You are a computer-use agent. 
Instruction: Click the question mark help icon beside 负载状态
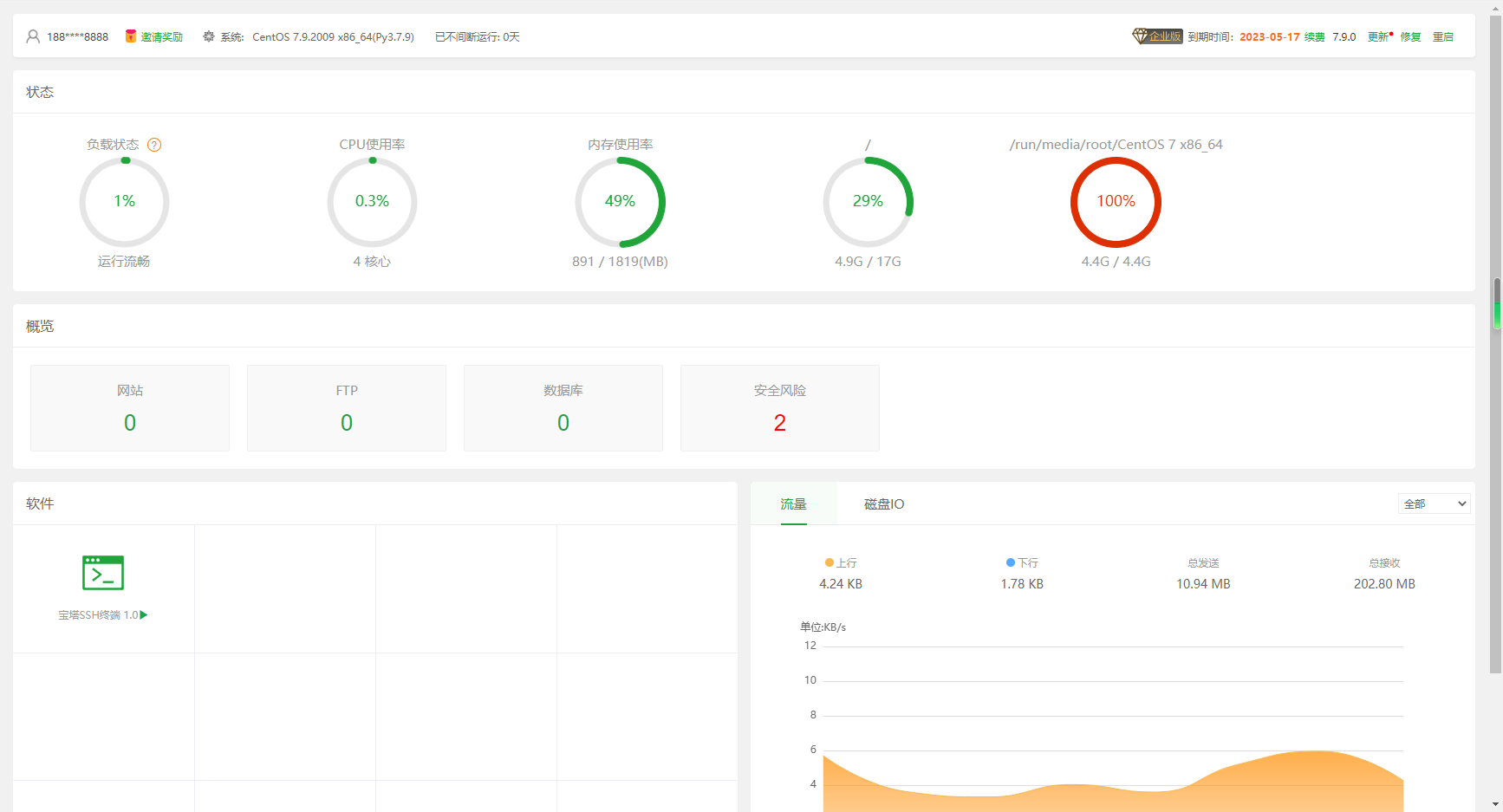click(154, 145)
